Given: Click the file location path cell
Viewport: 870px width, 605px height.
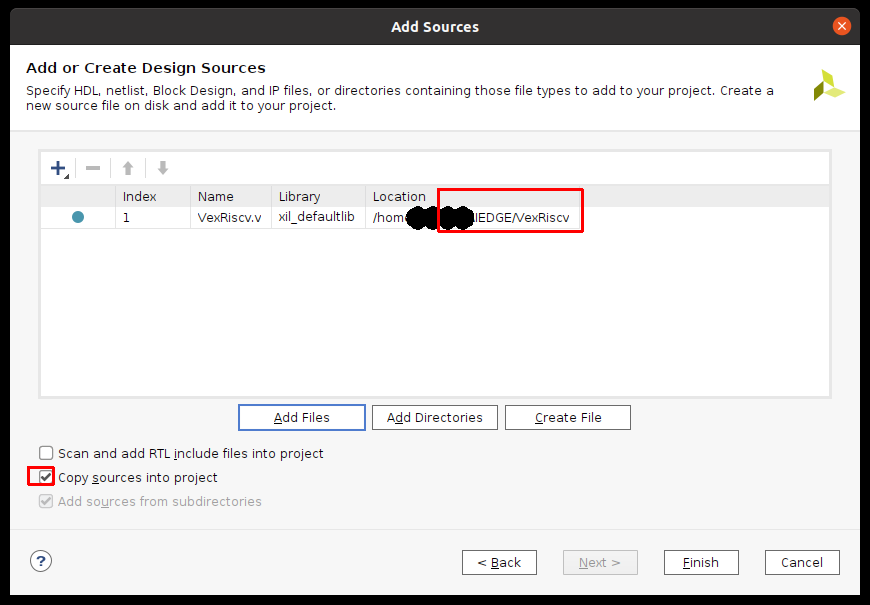Looking at the screenshot, I should coord(472,218).
